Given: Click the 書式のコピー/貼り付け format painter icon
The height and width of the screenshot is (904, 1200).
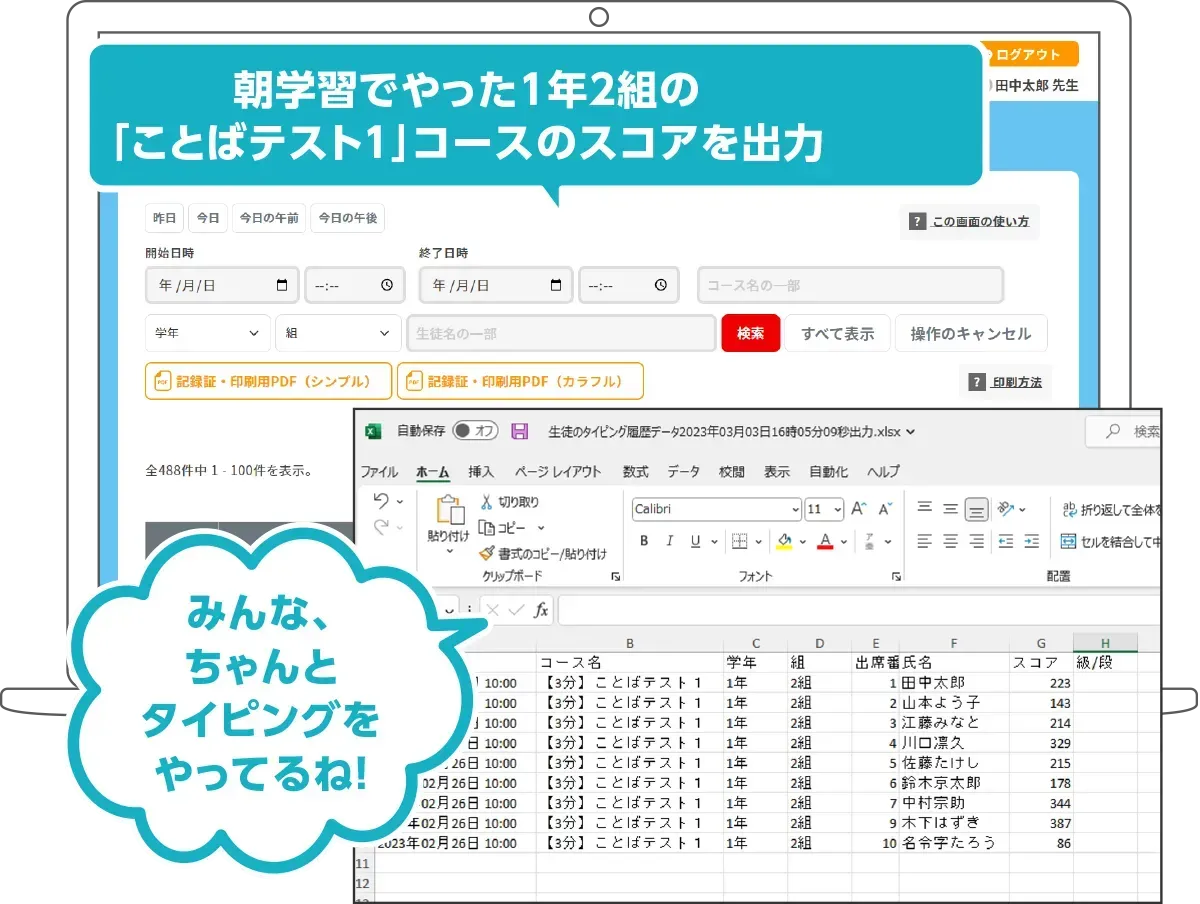Looking at the screenshot, I should point(486,553).
